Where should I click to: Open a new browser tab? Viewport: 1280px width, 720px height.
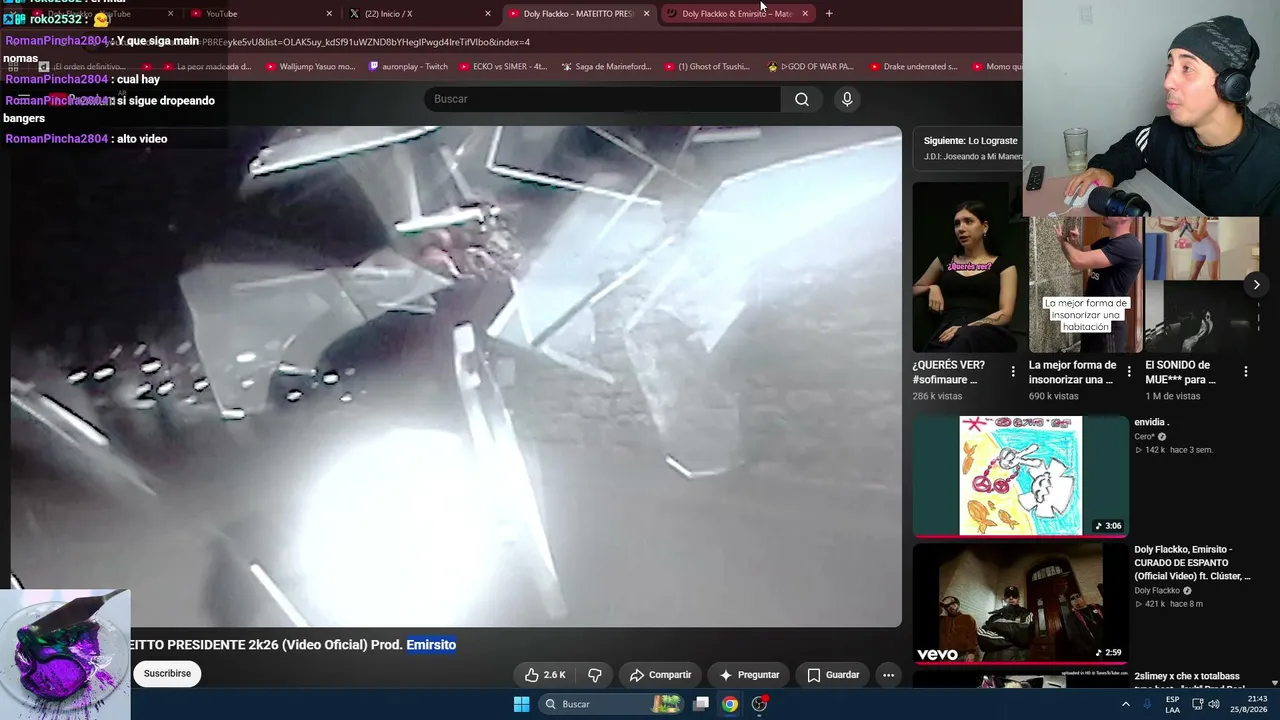[x=829, y=14]
